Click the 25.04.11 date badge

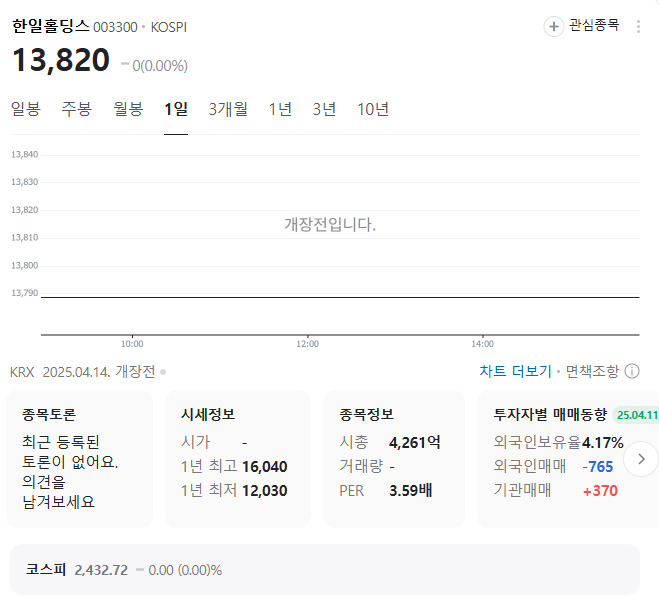click(635, 415)
